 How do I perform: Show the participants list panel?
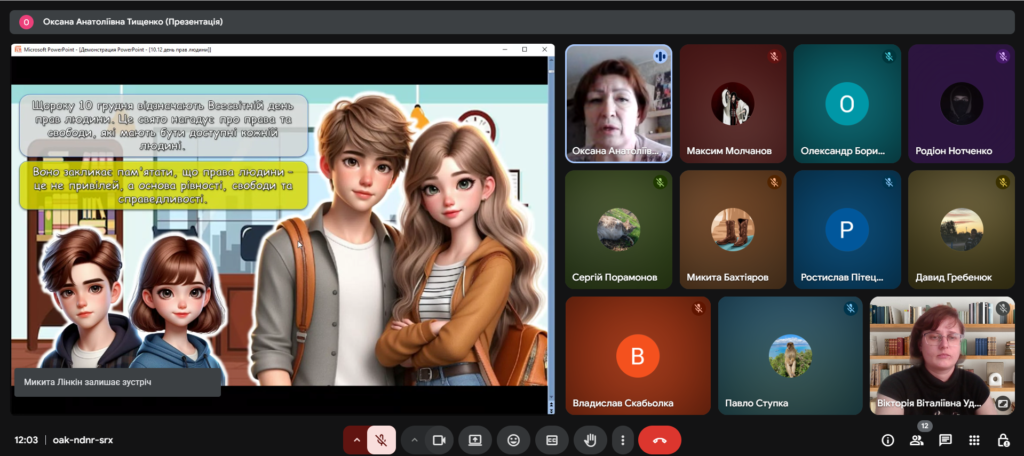coord(916,441)
